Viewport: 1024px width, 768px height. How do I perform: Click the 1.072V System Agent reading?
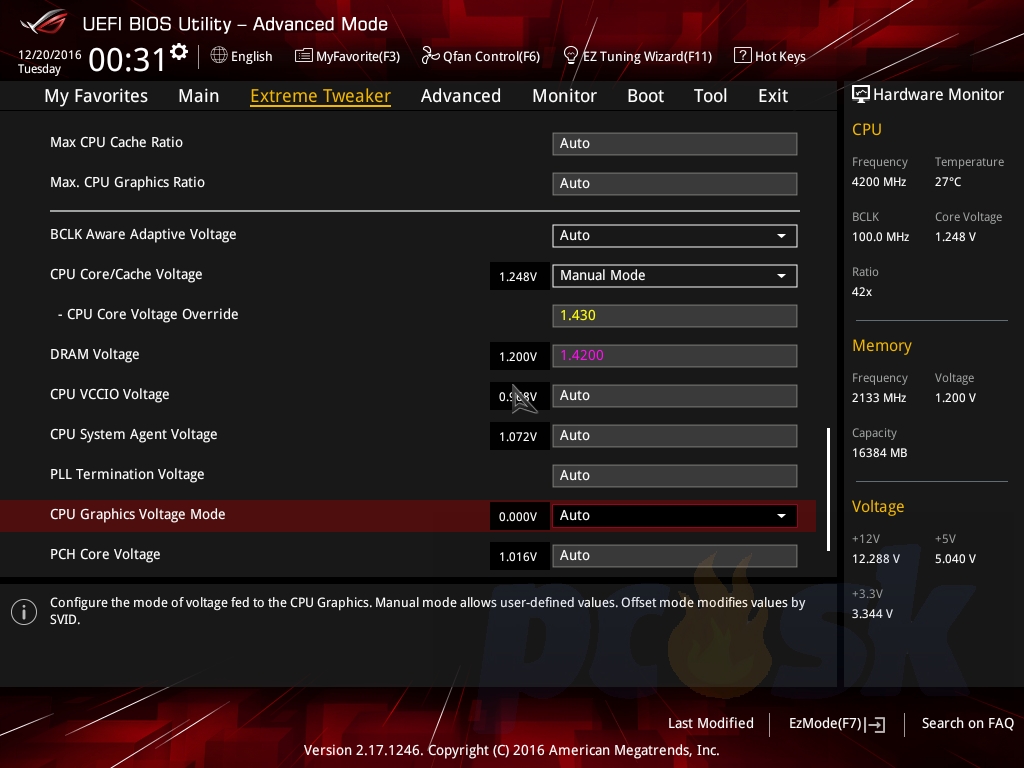pyautogui.click(x=519, y=436)
